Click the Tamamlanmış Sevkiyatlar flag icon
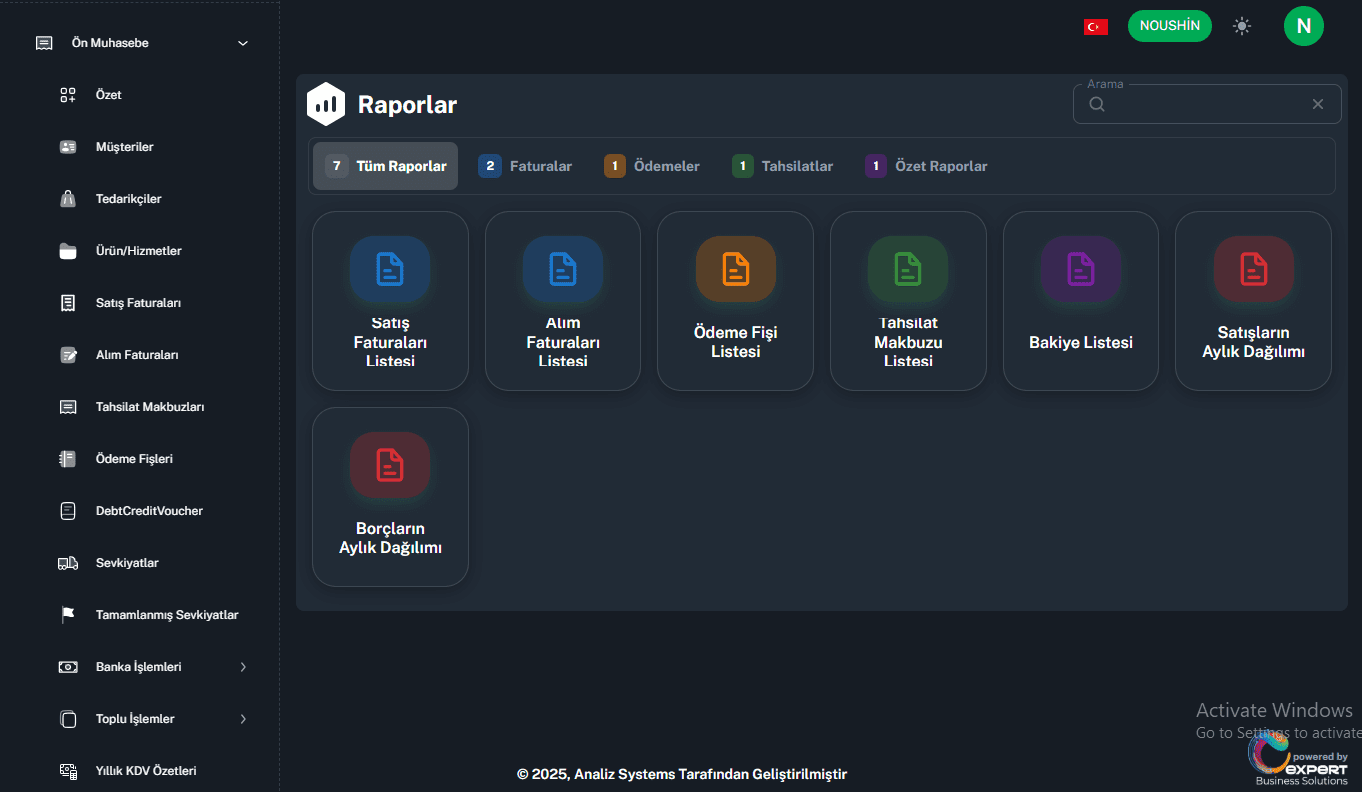The image size is (1362, 792). [x=68, y=615]
